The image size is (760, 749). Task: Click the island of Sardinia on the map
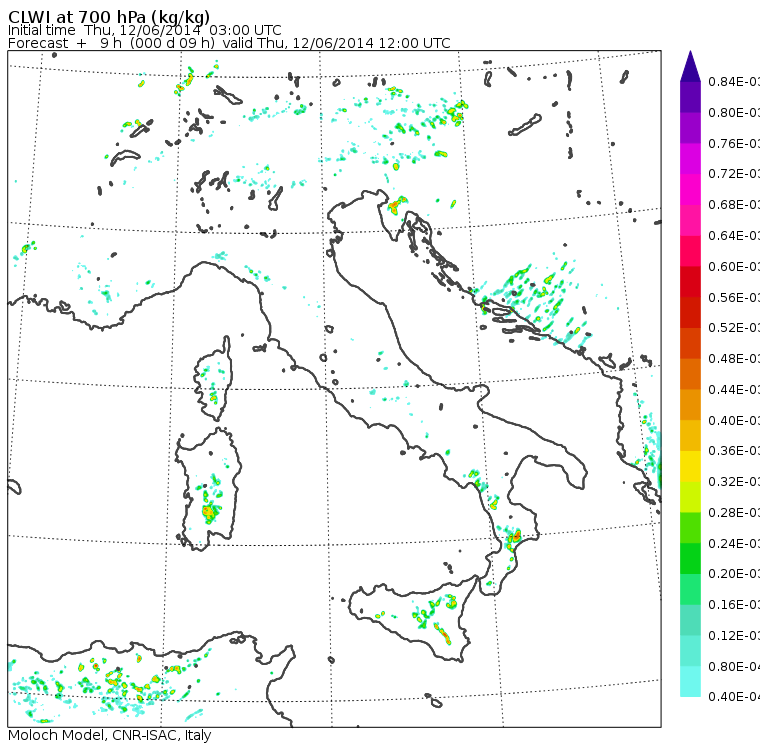208,490
